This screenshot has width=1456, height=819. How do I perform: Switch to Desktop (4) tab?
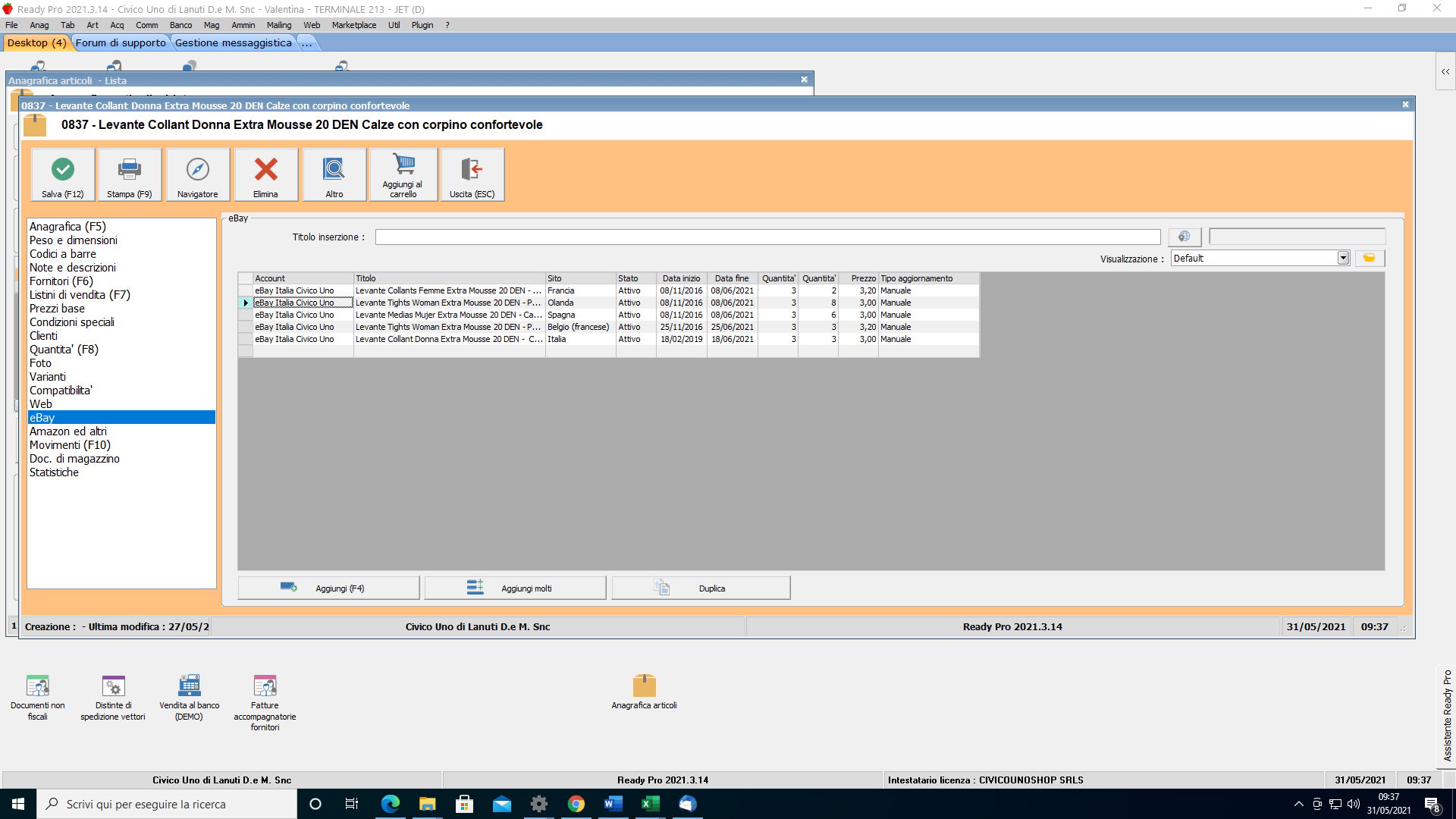click(x=36, y=42)
